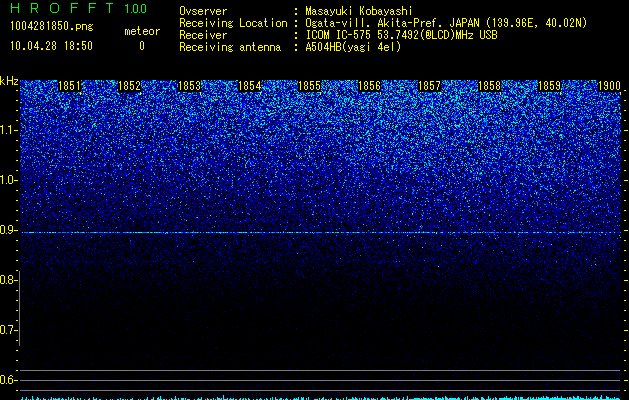629x400 pixels.
Task: Click the 1856 time marker
Action: (369, 86)
